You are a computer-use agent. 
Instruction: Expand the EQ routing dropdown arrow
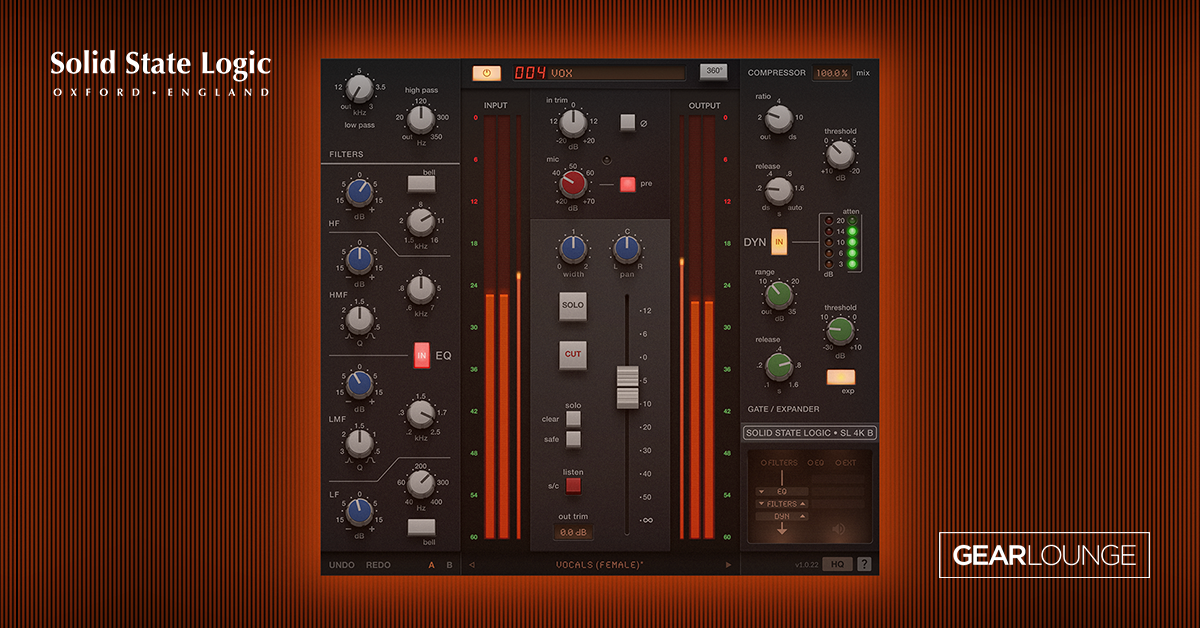point(762,491)
